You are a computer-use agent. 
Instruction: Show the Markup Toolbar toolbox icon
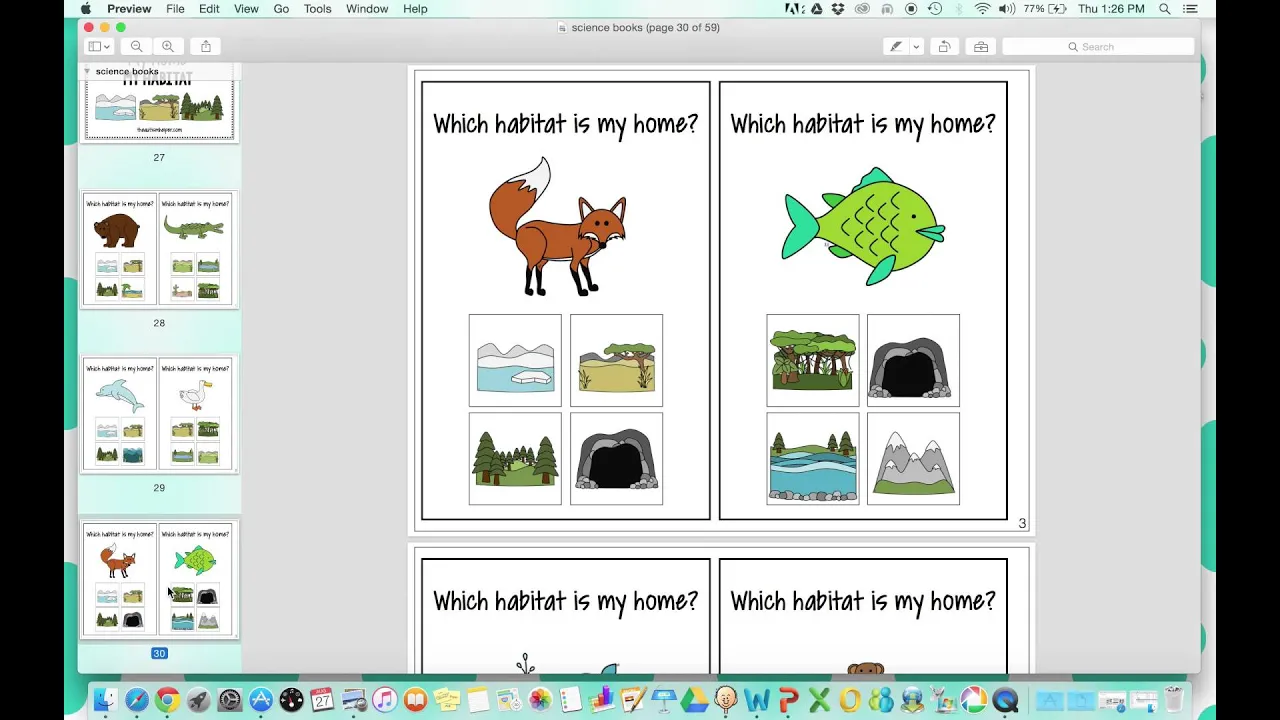980,46
